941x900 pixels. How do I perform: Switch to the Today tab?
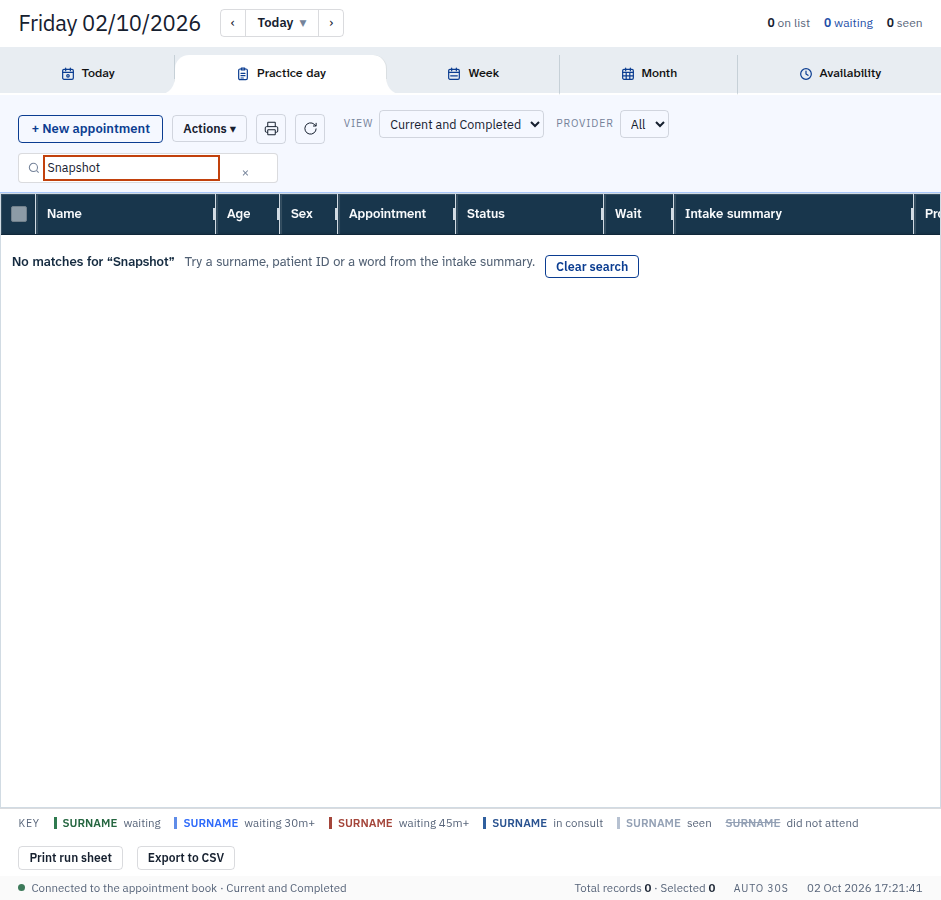(x=88, y=73)
